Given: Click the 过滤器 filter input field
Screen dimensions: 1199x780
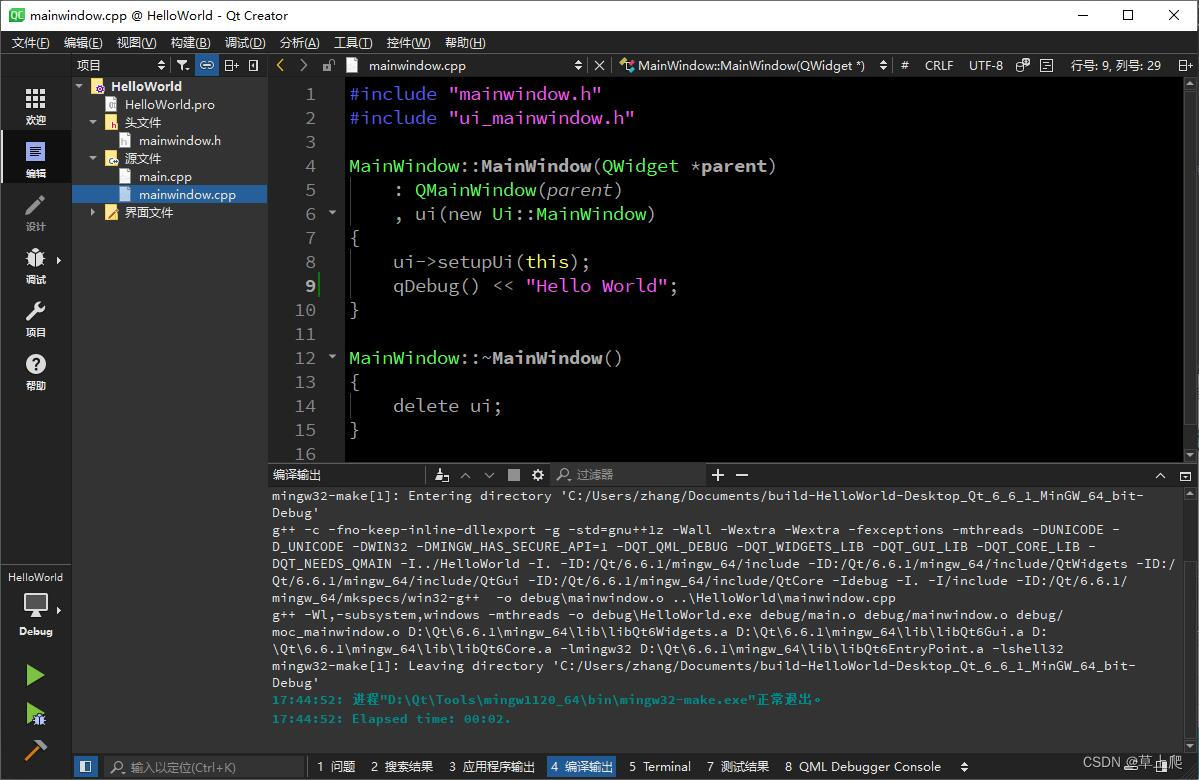Looking at the screenshot, I should [627, 475].
